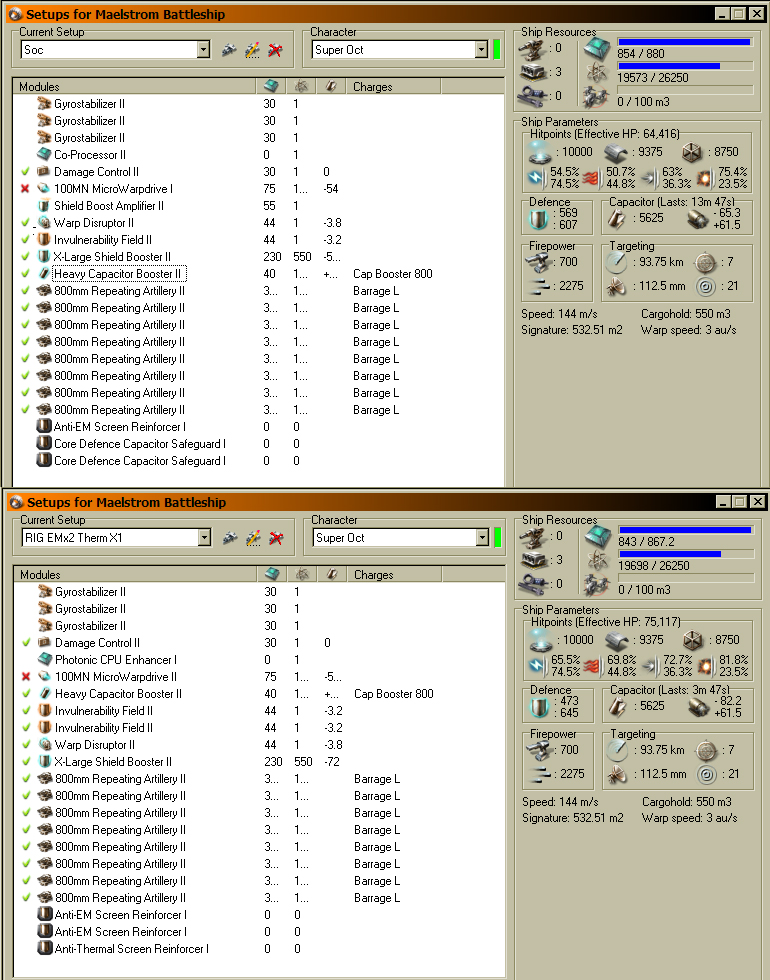
Task: Open the Current Setup dropdown showing RIG EMx2 Therm X1
Action: (204, 538)
